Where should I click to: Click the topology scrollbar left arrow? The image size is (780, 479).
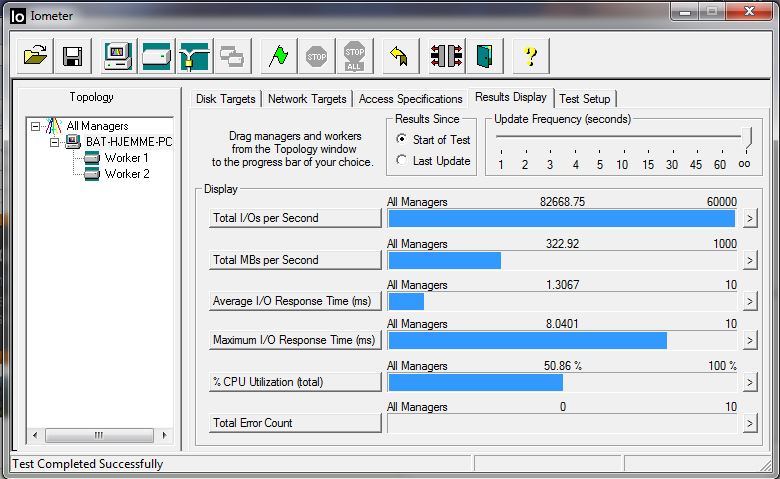35,435
